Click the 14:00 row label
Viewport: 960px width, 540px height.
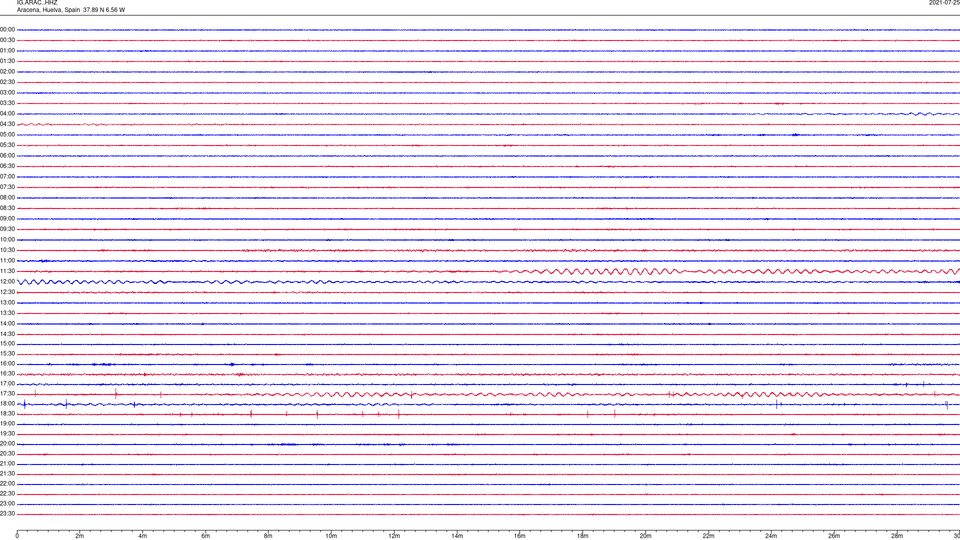click(7, 324)
